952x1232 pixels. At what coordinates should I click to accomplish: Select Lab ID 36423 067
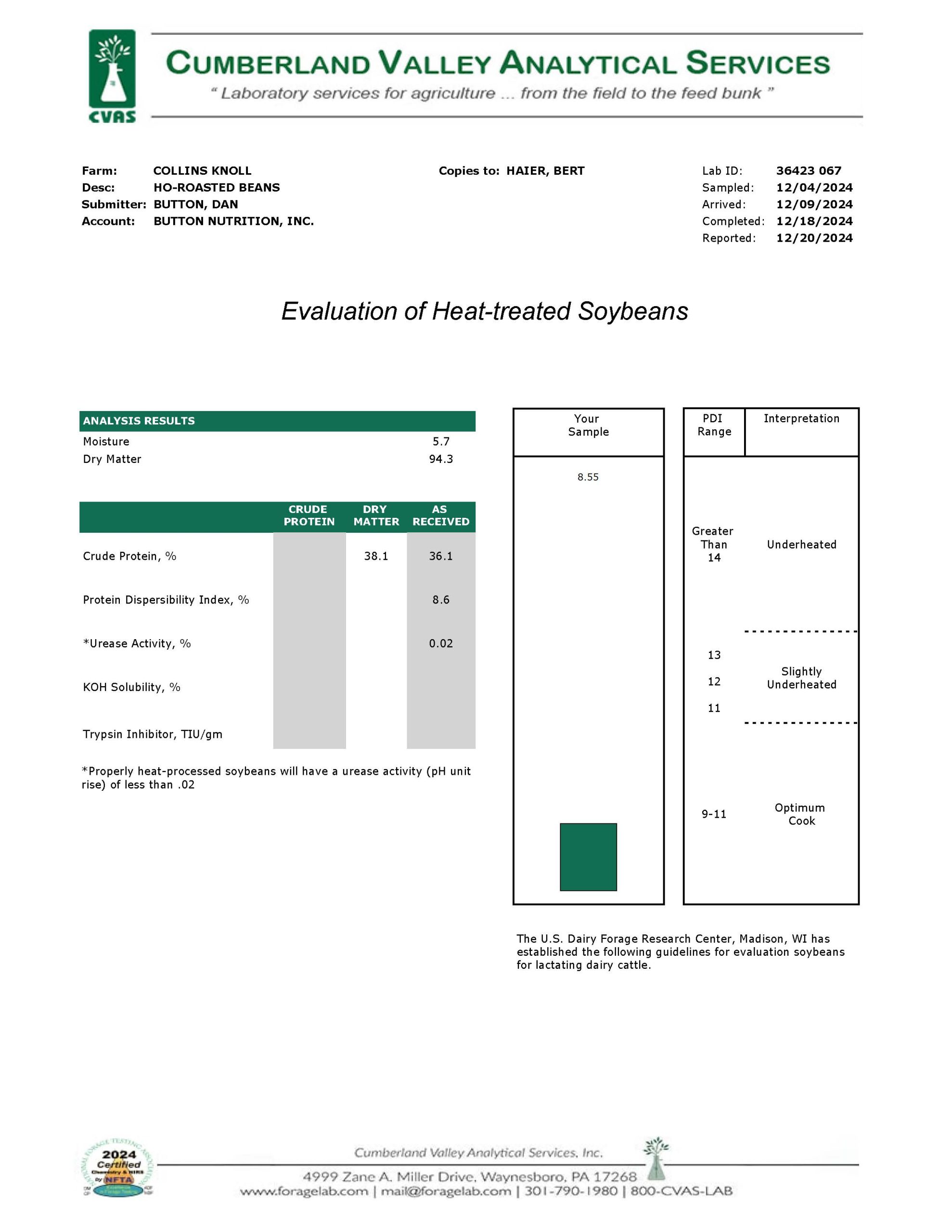click(808, 171)
